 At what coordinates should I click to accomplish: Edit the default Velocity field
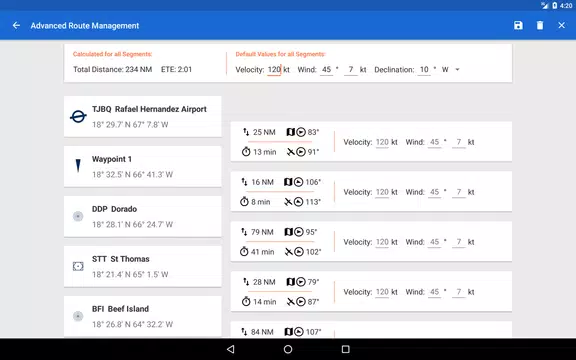274,69
